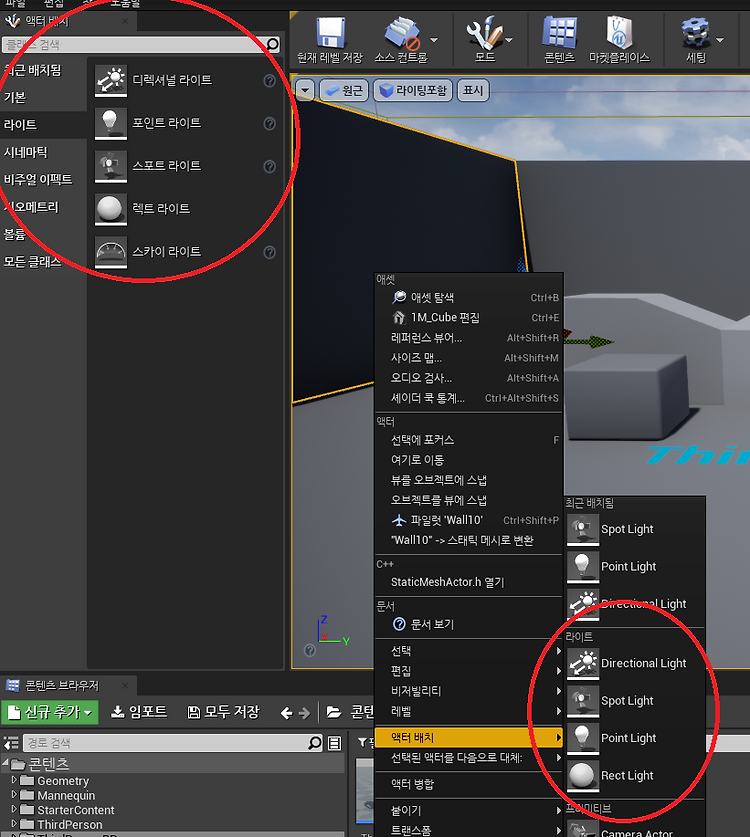The image size is (750, 837).
Task: Pick Rect Light in Lights submenu
Action: click(x=635, y=775)
